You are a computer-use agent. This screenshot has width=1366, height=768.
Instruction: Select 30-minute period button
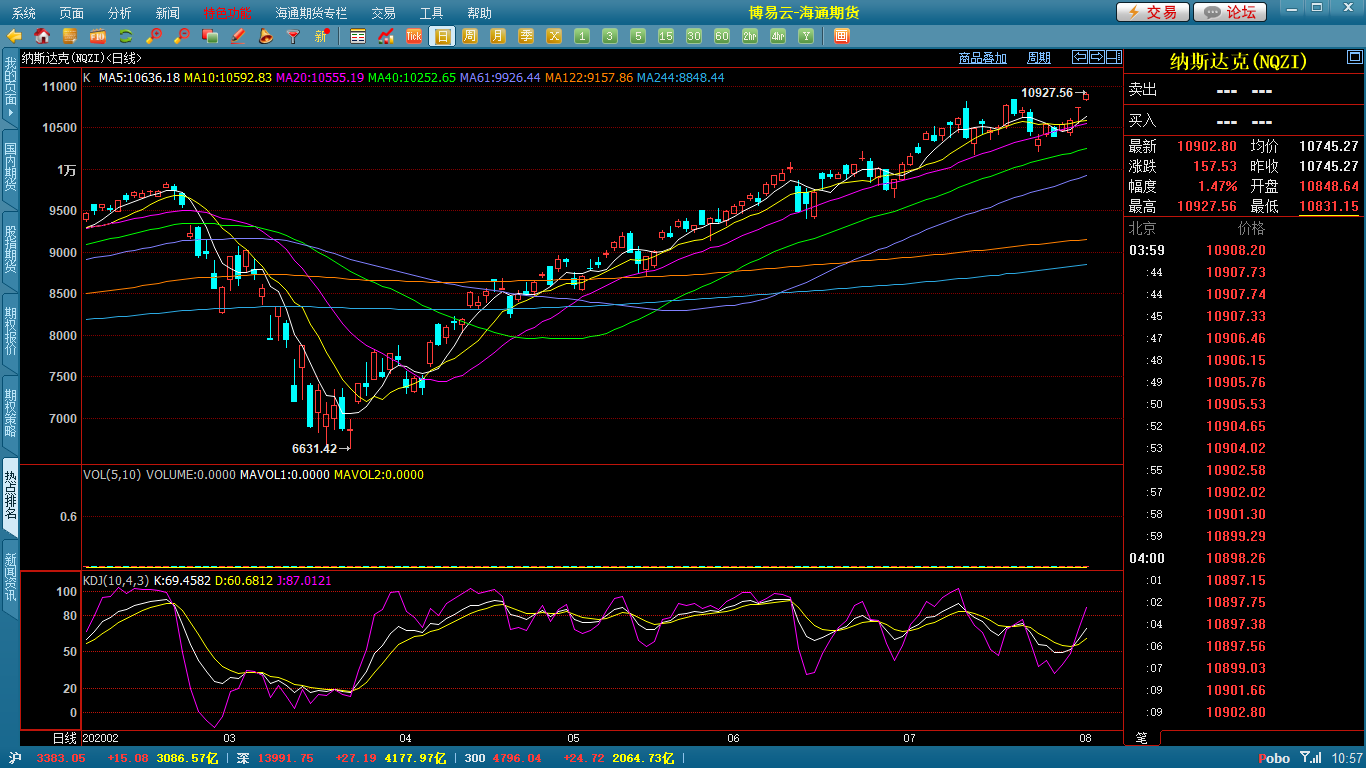click(694, 36)
